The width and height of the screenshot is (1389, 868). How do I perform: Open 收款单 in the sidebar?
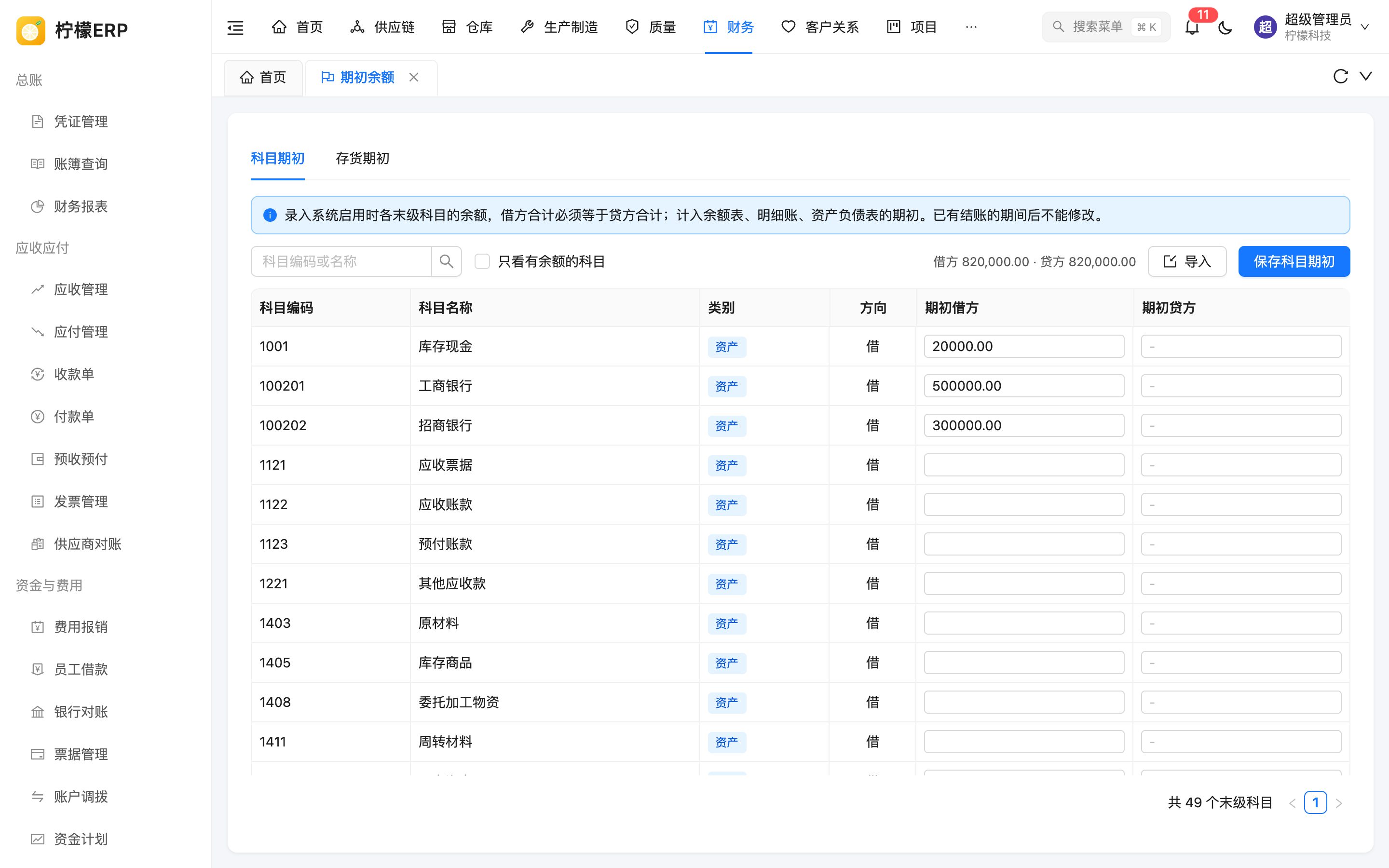point(73,374)
